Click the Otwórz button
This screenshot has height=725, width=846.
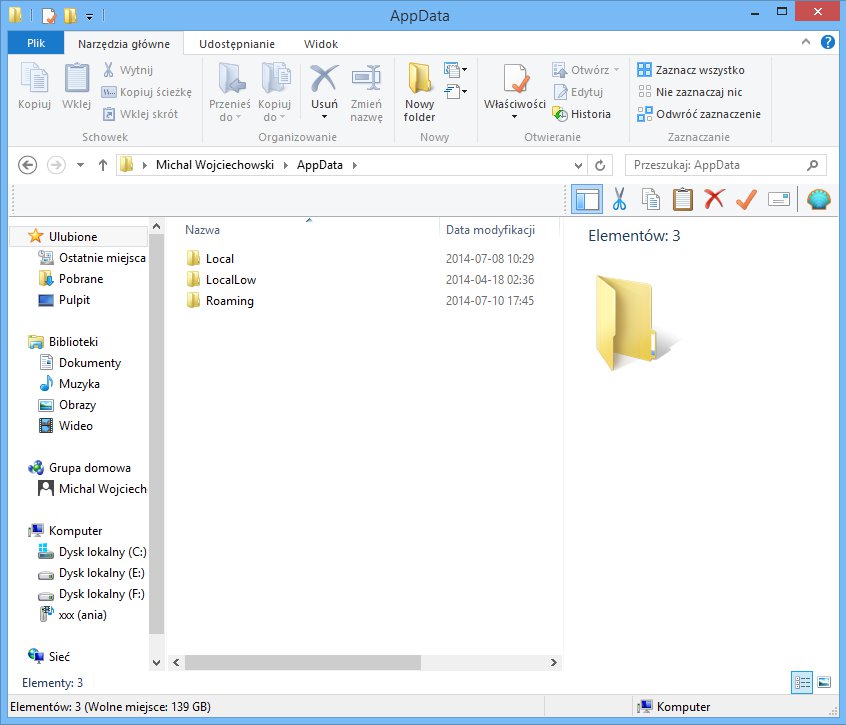tap(585, 70)
